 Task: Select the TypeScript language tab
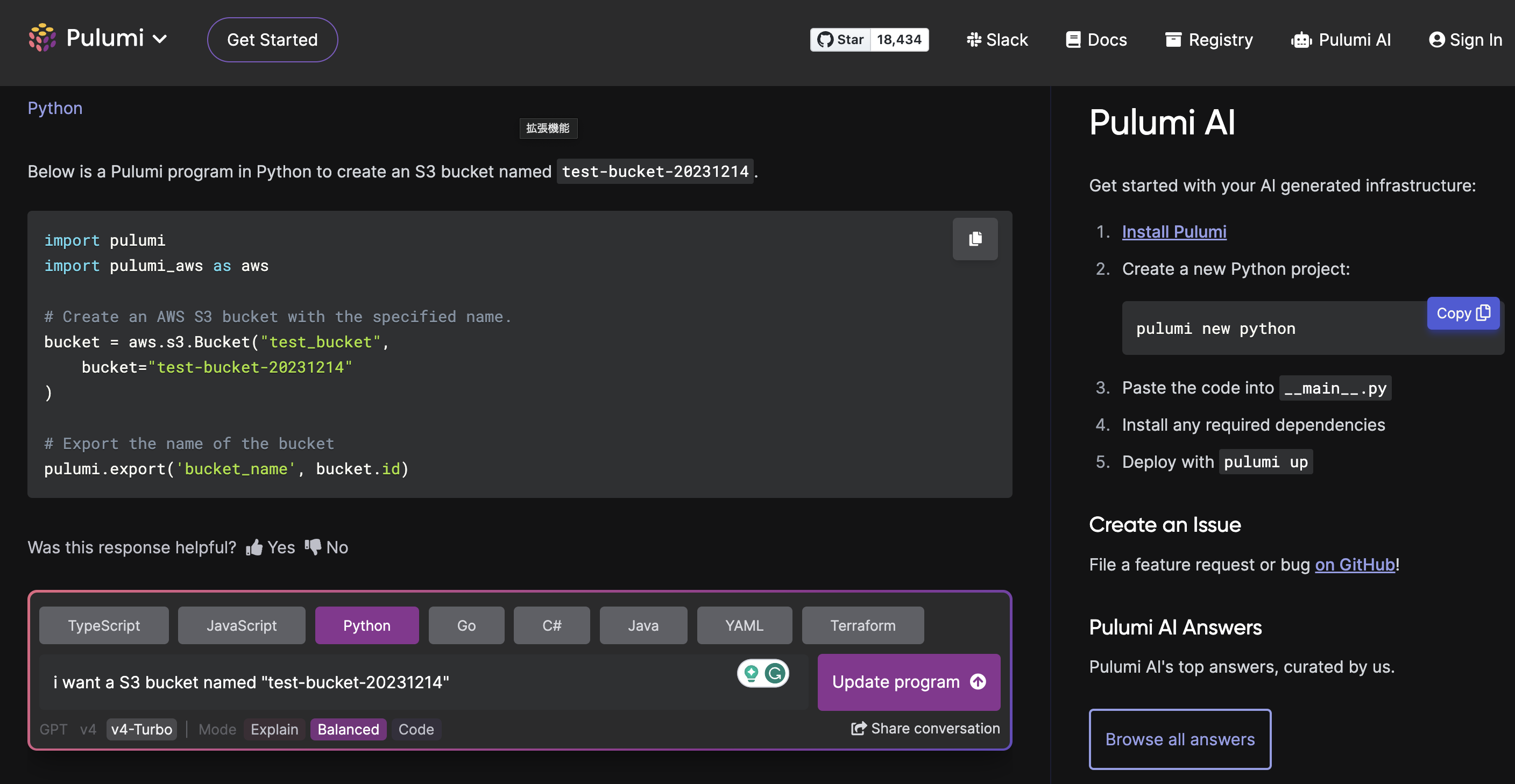coord(104,625)
